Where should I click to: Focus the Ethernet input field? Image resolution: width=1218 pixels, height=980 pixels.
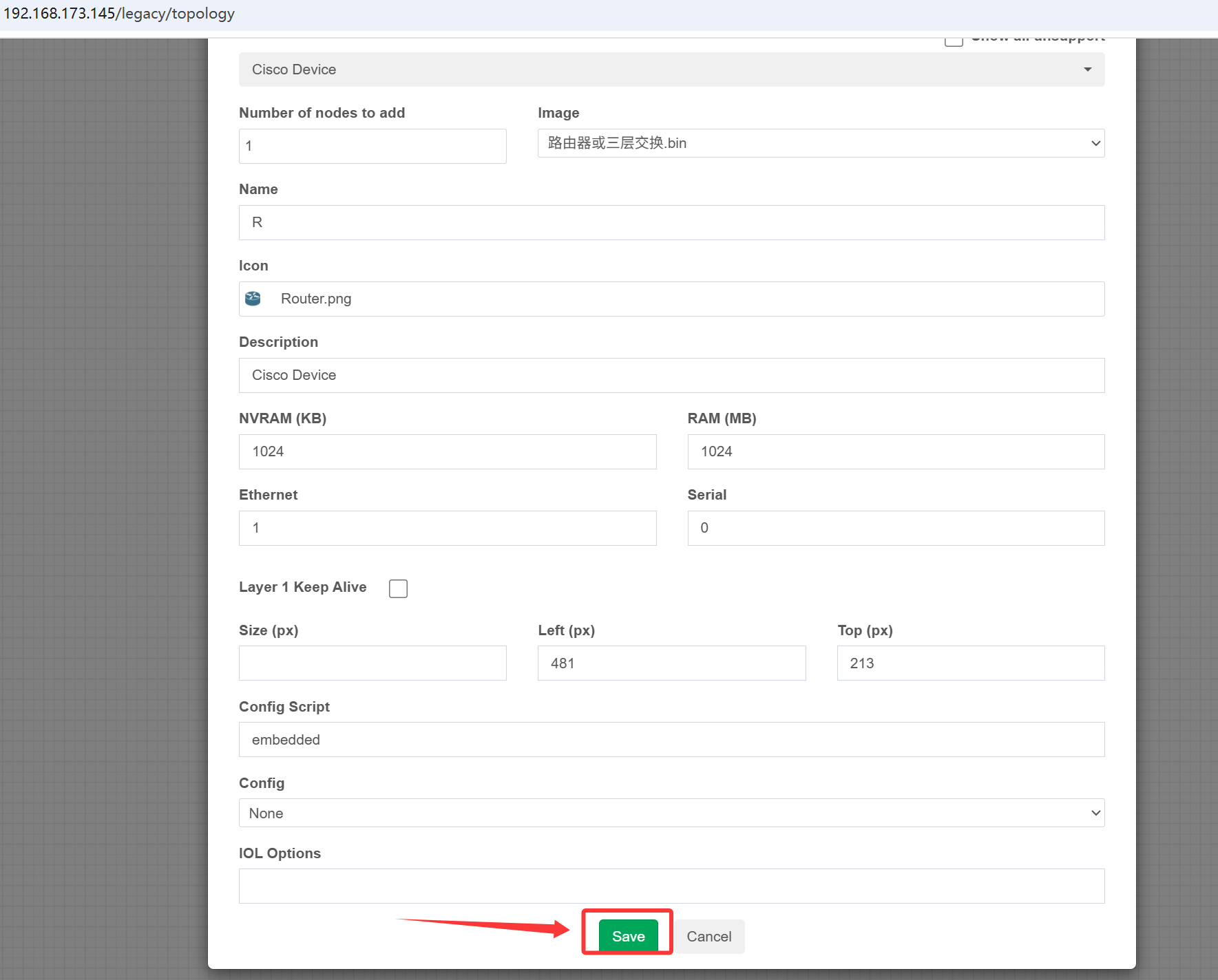coord(448,528)
